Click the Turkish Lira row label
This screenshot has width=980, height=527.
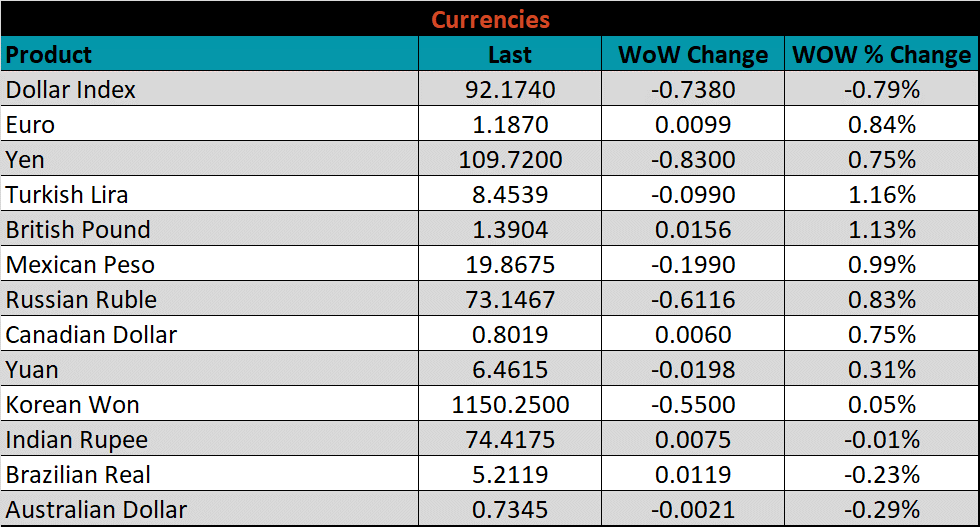(x=67, y=195)
